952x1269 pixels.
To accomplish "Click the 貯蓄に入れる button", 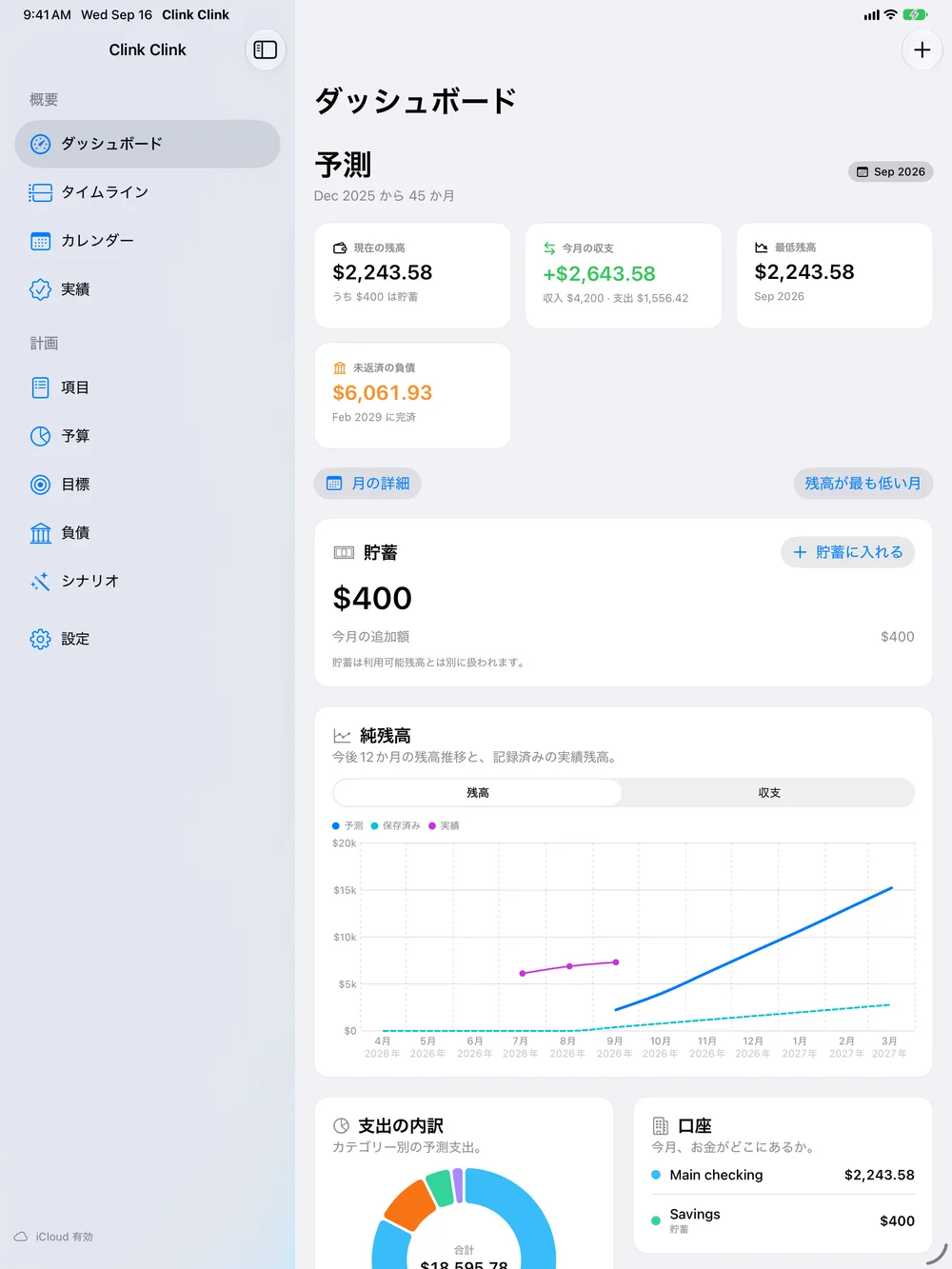I will coord(848,552).
